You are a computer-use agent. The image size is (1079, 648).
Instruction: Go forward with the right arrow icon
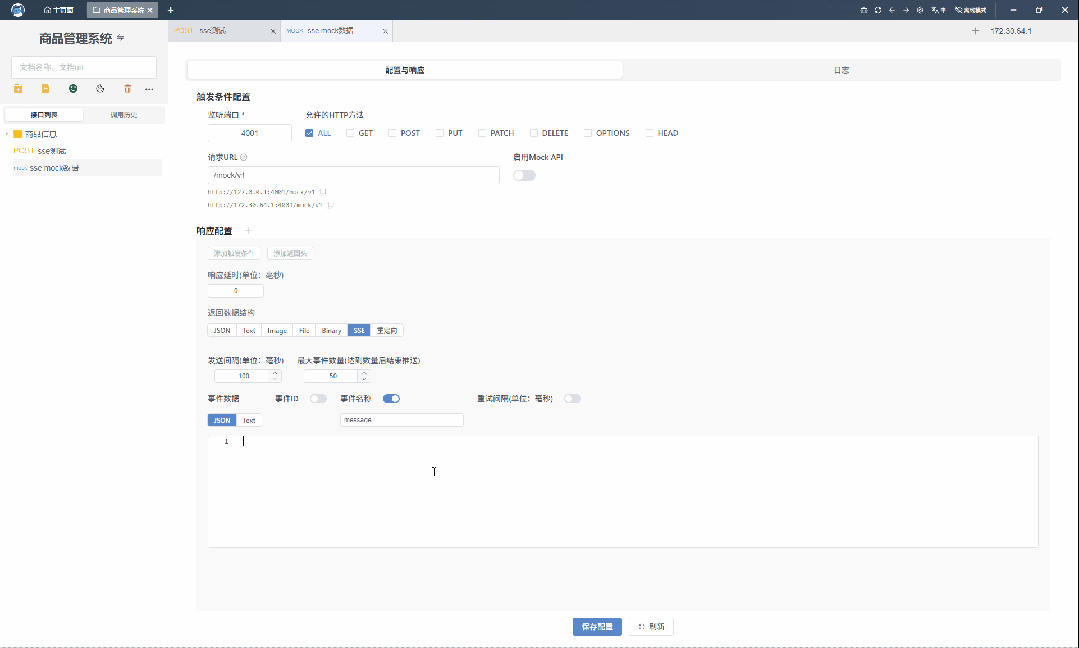(x=906, y=10)
